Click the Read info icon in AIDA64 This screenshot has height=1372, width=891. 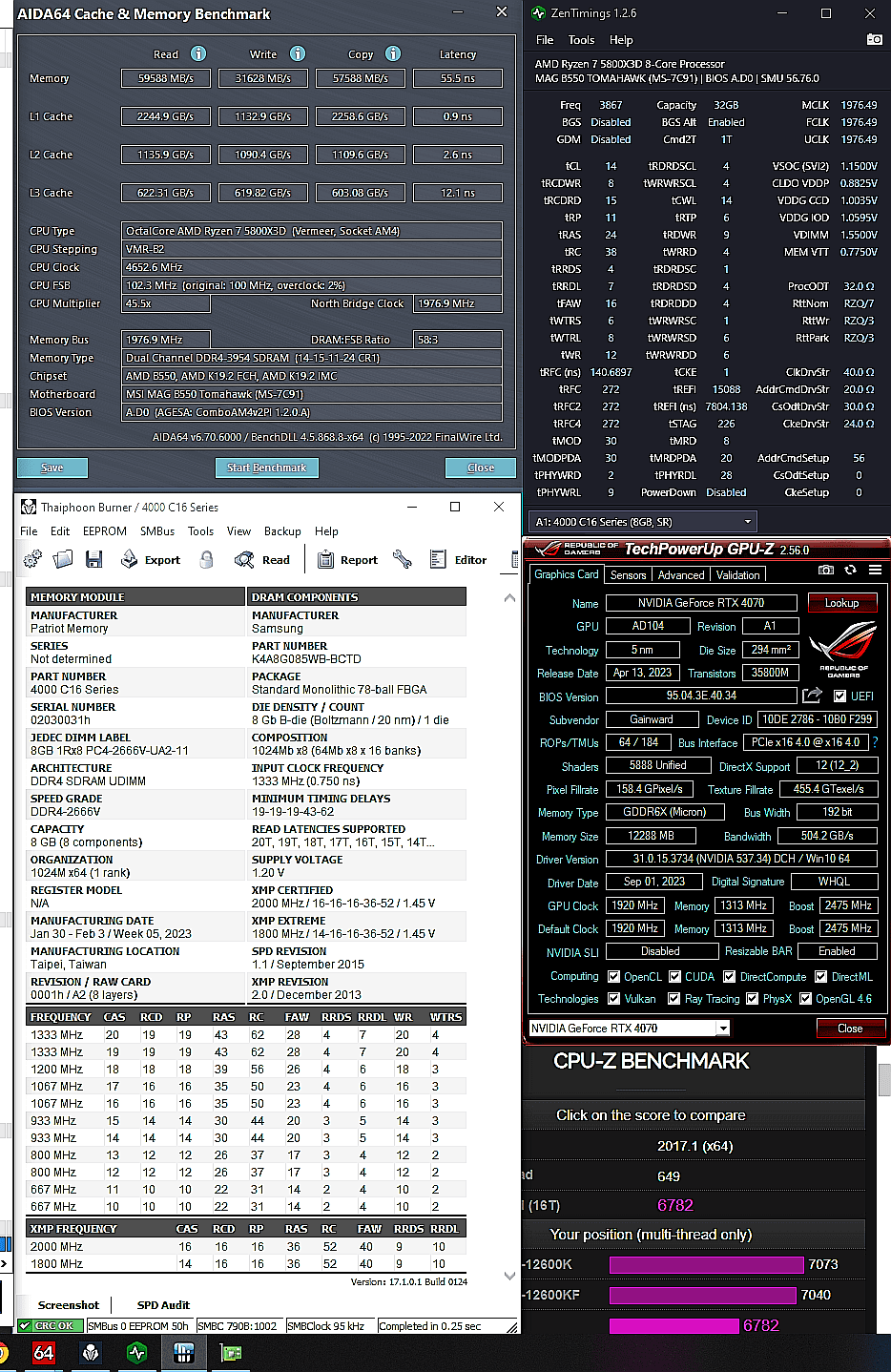point(198,53)
